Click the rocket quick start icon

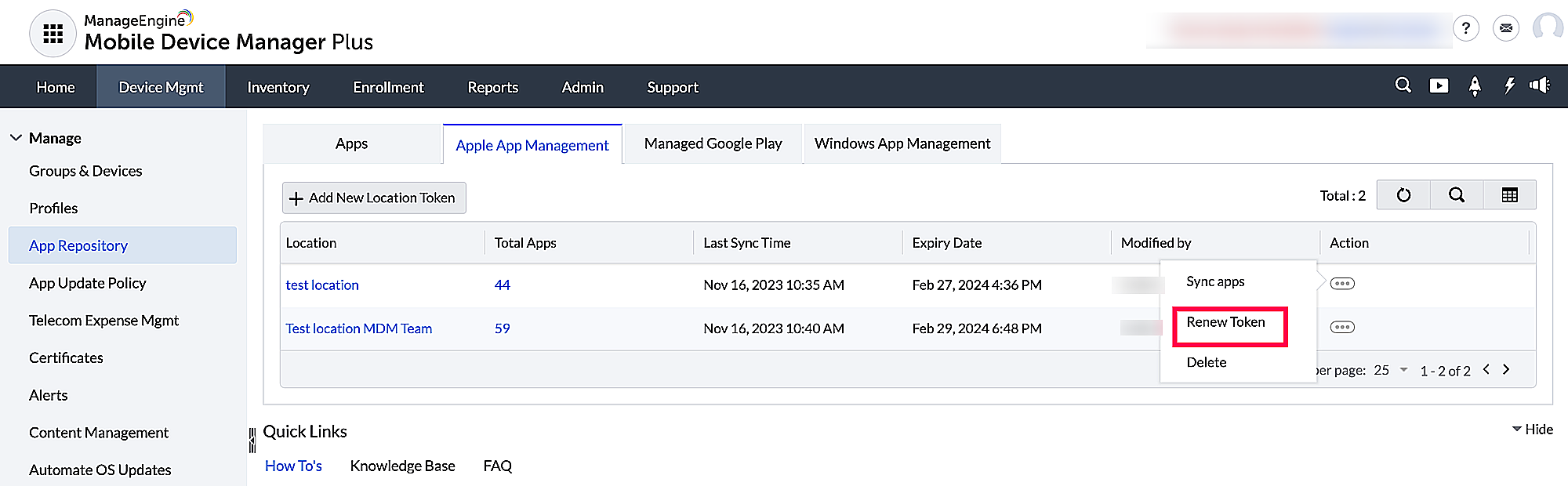pos(1474,86)
